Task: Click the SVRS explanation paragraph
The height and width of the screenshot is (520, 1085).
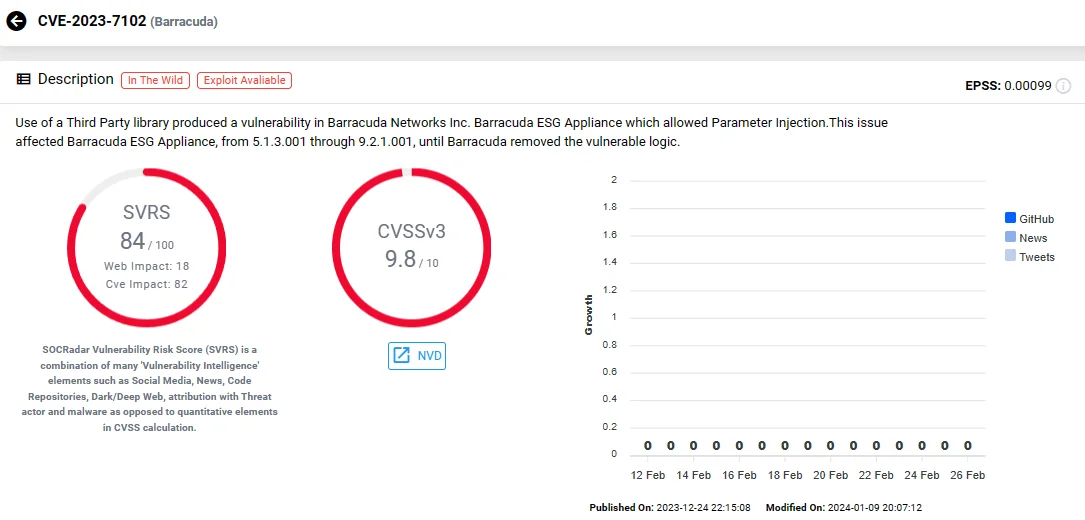Action: point(147,388)
